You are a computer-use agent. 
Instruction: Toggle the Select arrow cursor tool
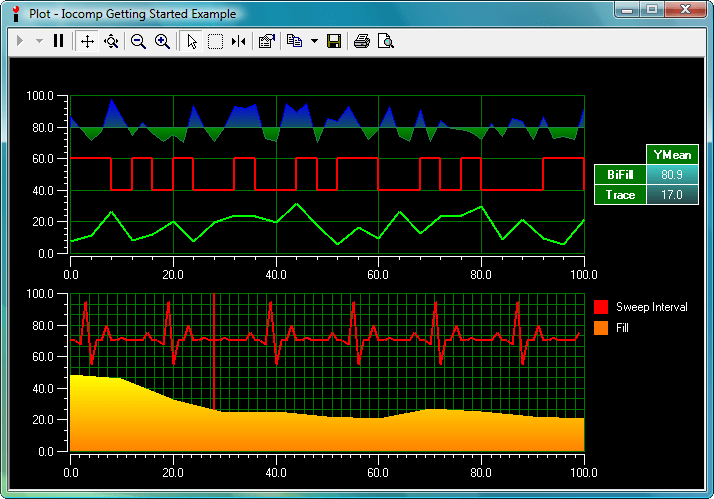[x=192, y=41]
